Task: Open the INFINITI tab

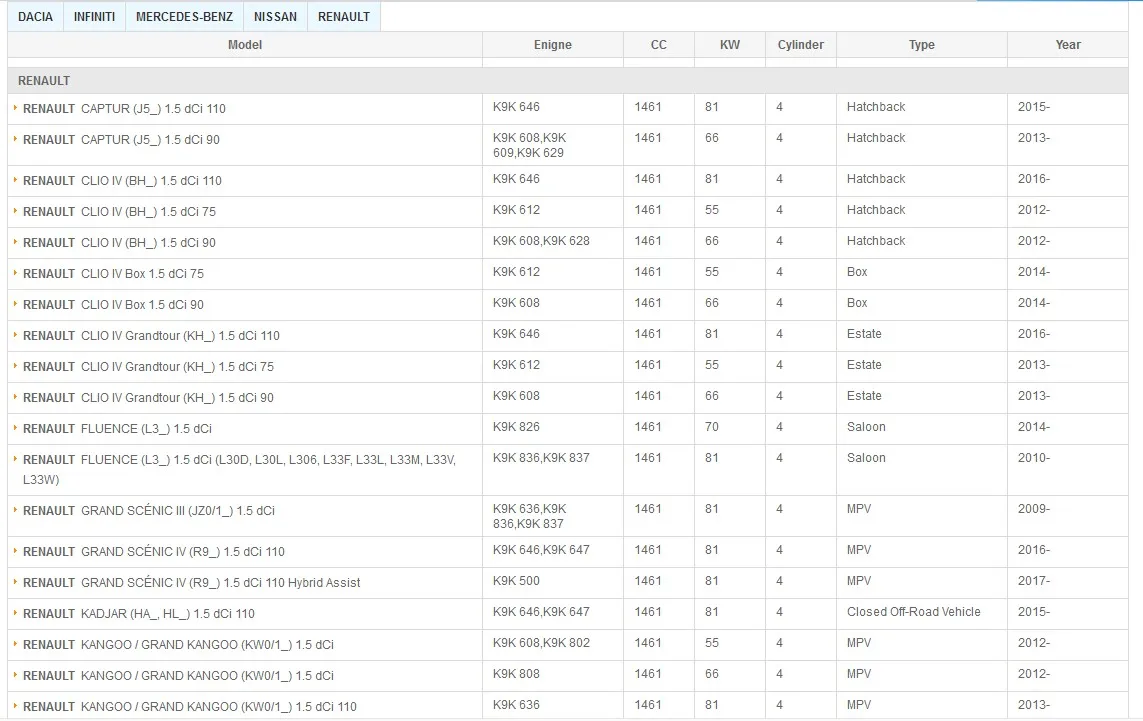Action: click(94, 17)
